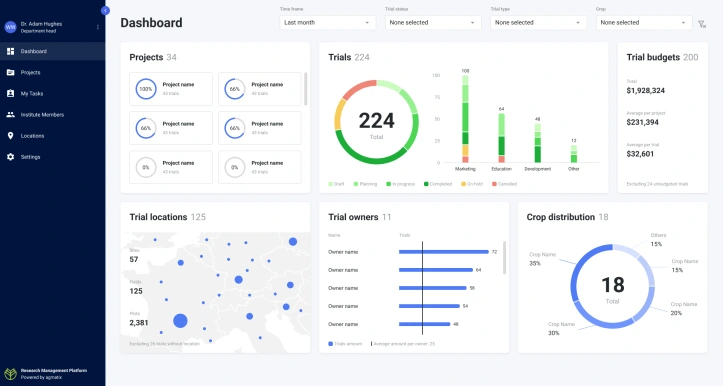Click the average per trial value $32,601

click(x=640, y=154)
